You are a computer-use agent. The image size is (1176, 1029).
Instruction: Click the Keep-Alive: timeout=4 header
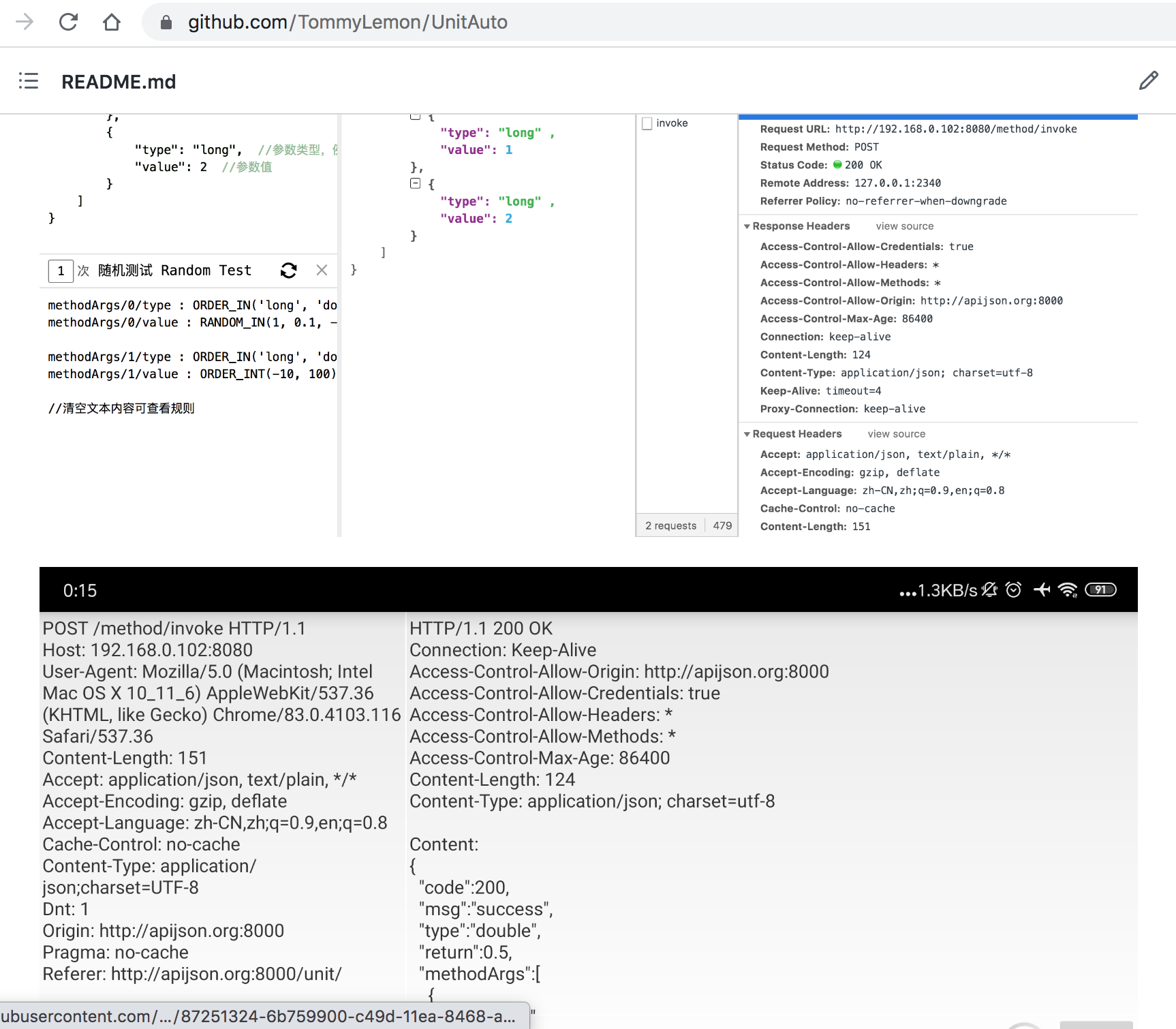[821, 390]
